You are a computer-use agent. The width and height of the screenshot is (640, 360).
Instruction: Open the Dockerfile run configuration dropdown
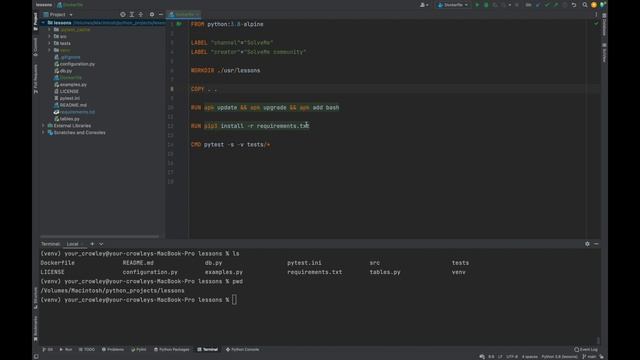click(x=453, y=5)
